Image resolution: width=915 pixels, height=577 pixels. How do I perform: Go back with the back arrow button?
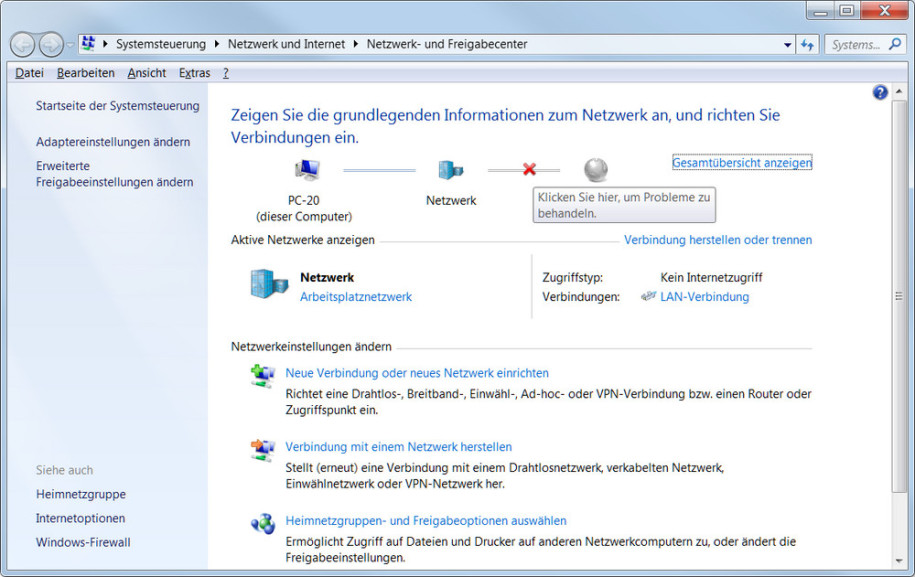pyautogui.click(x=23, y=45)
